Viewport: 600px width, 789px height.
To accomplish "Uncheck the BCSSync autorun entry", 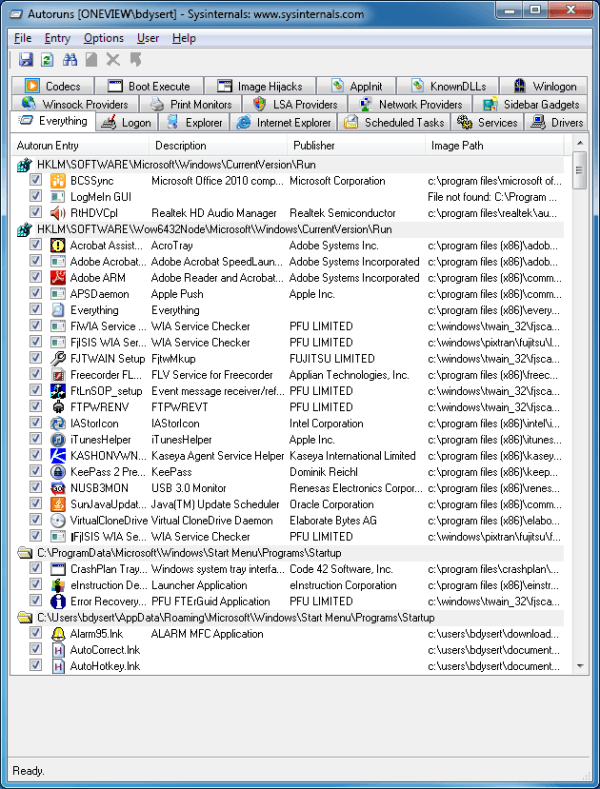I will pos(35,180).
